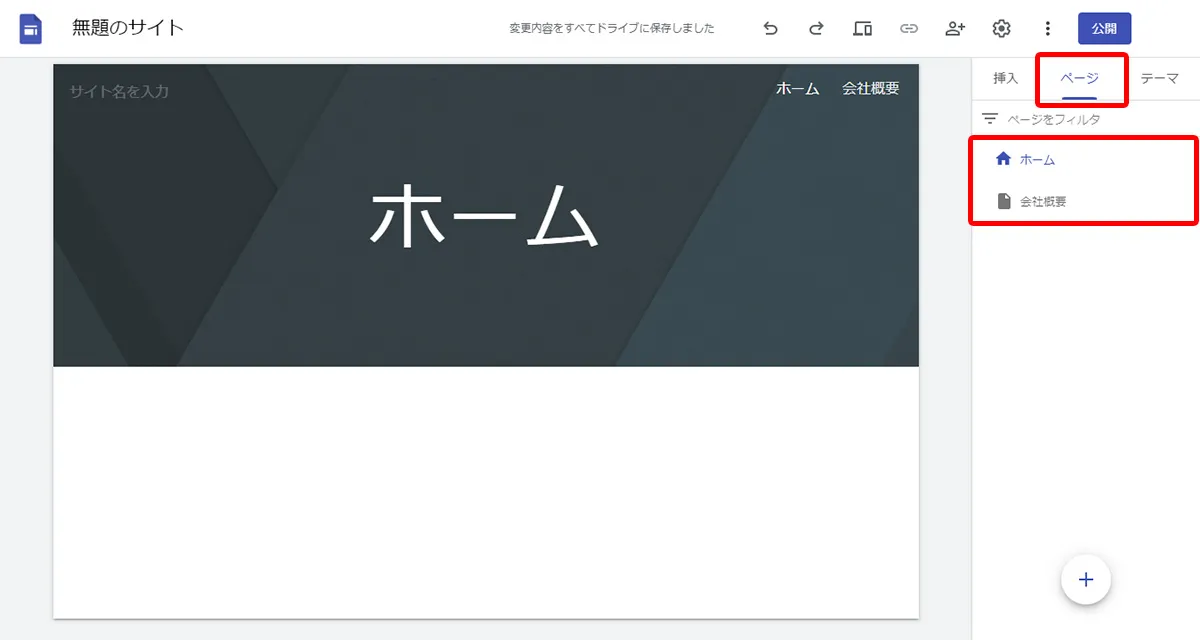This screenshot has height=640, width=1200.
Task: Select 会社概要 page in the page list
Action: 1042,202
